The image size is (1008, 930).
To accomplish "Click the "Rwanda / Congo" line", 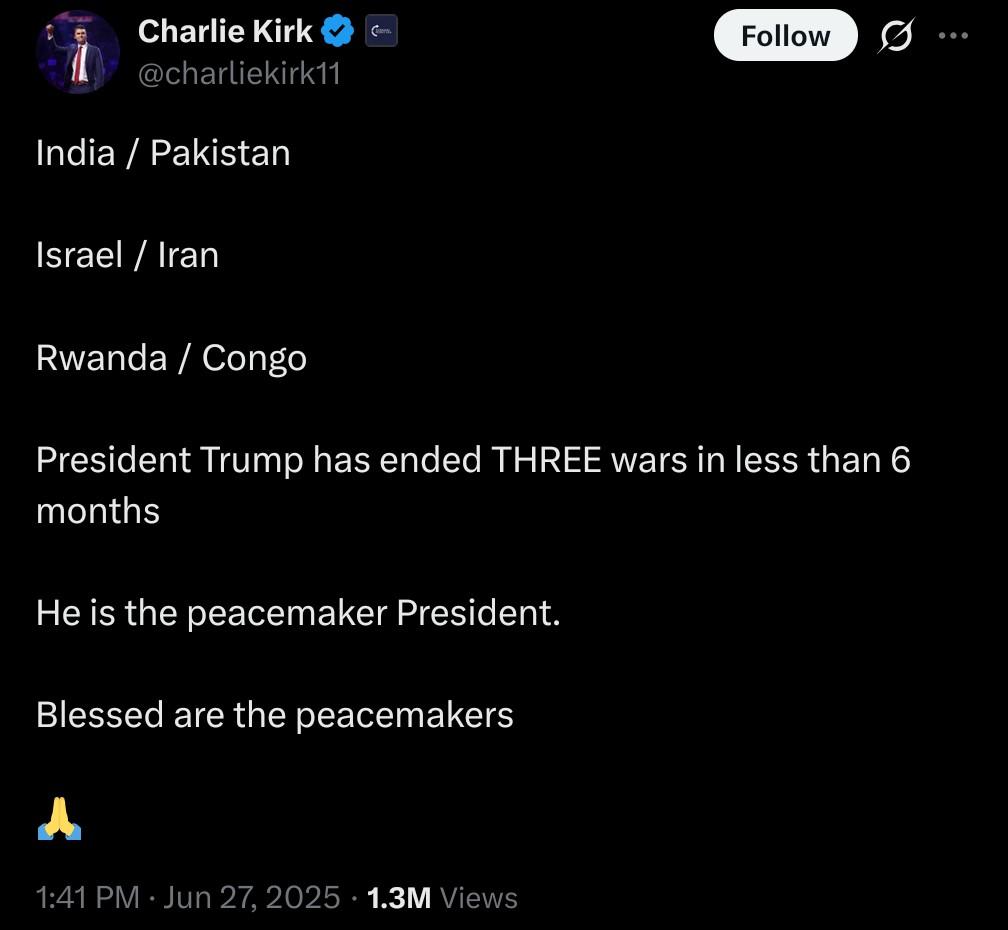I will pos(171,357).
